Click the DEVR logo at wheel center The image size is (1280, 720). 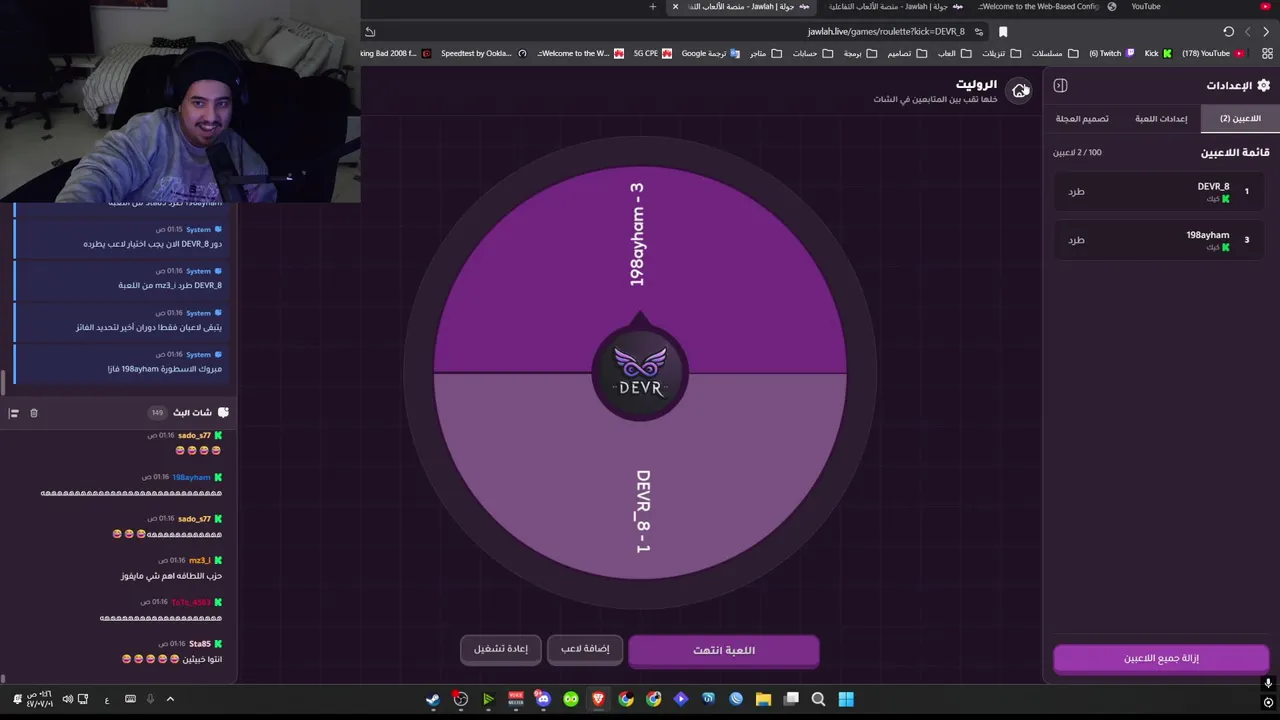pos(640,373)
